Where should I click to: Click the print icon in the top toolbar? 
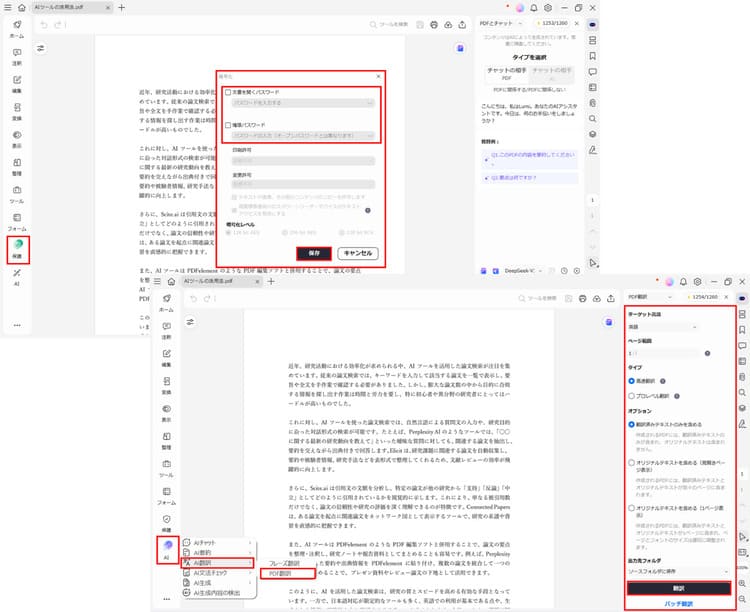pos(432,24)
